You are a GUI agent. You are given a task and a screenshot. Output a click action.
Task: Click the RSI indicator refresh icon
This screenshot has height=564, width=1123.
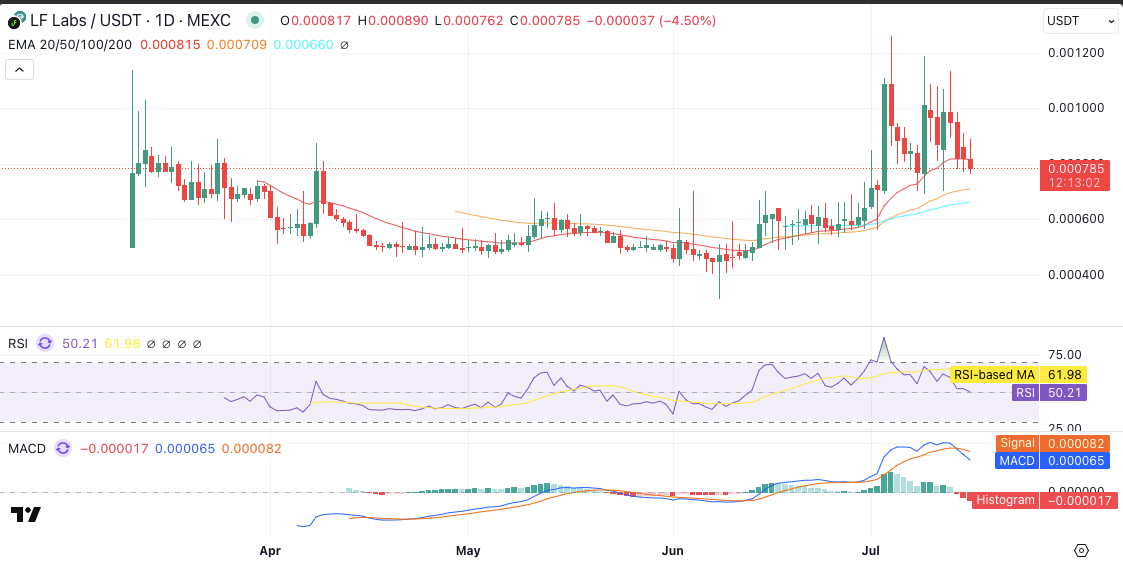click(x=45, y=343)
